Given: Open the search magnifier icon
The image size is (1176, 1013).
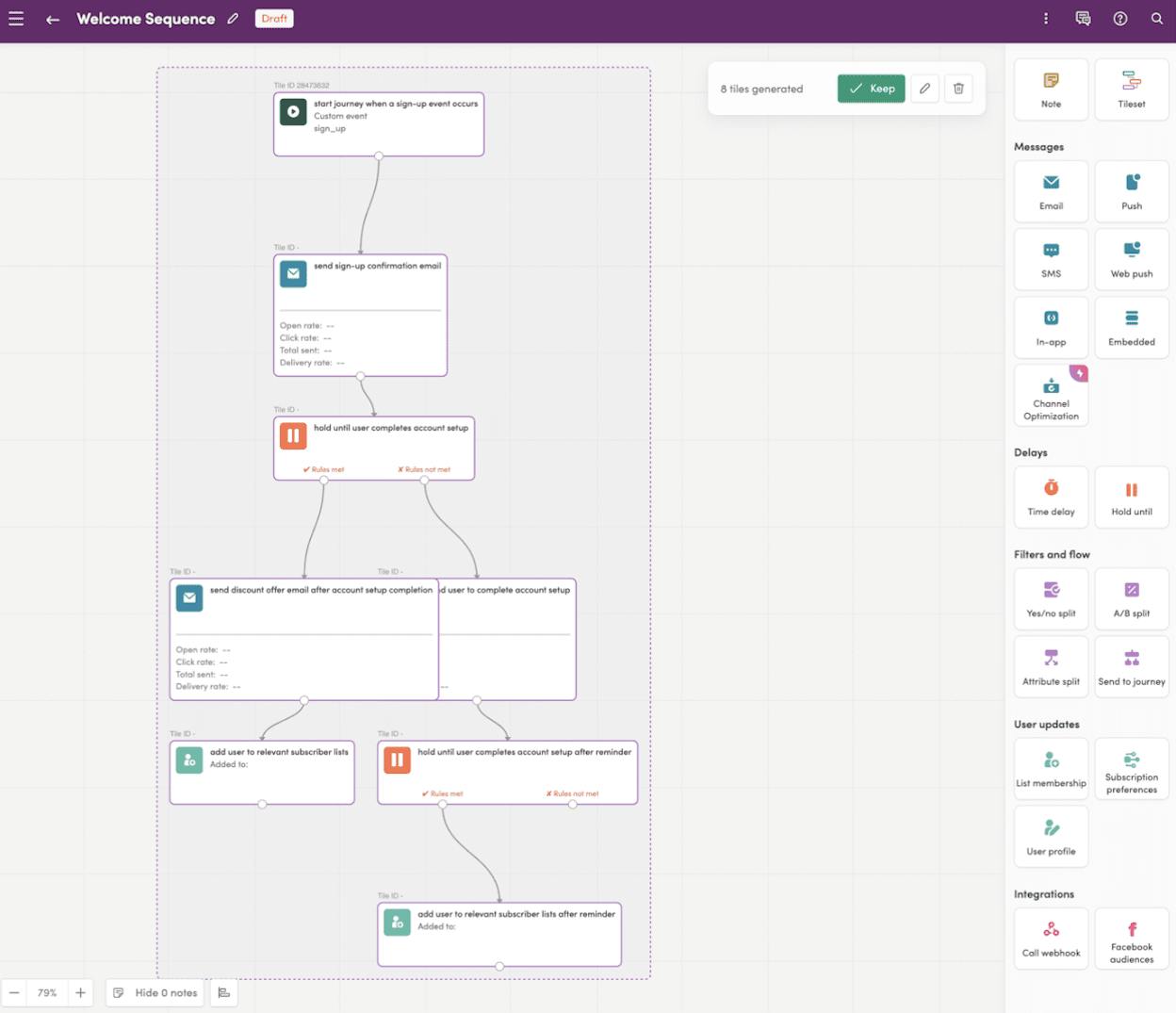Looking at the screenshot, I should point(1157,19).
